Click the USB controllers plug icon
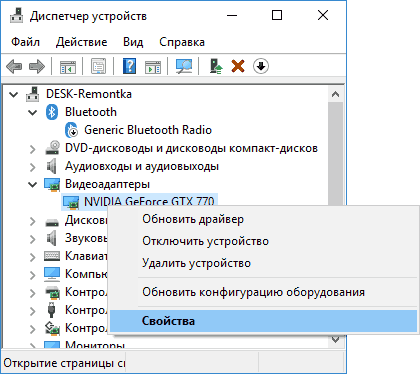The height and width of the screenshot is (374, 420). coord(51,310)
